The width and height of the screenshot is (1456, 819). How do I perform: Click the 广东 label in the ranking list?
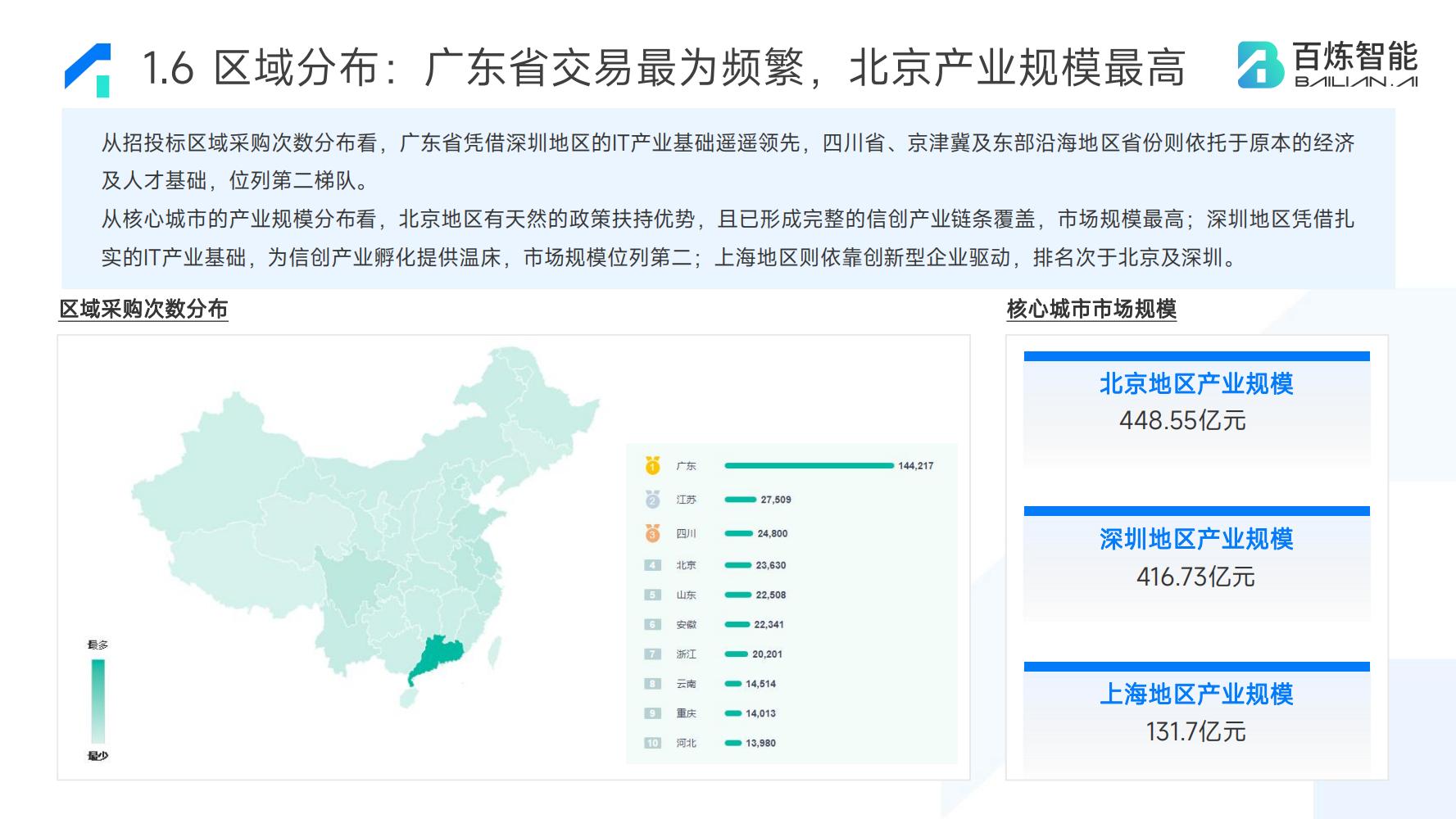[686, 465]
